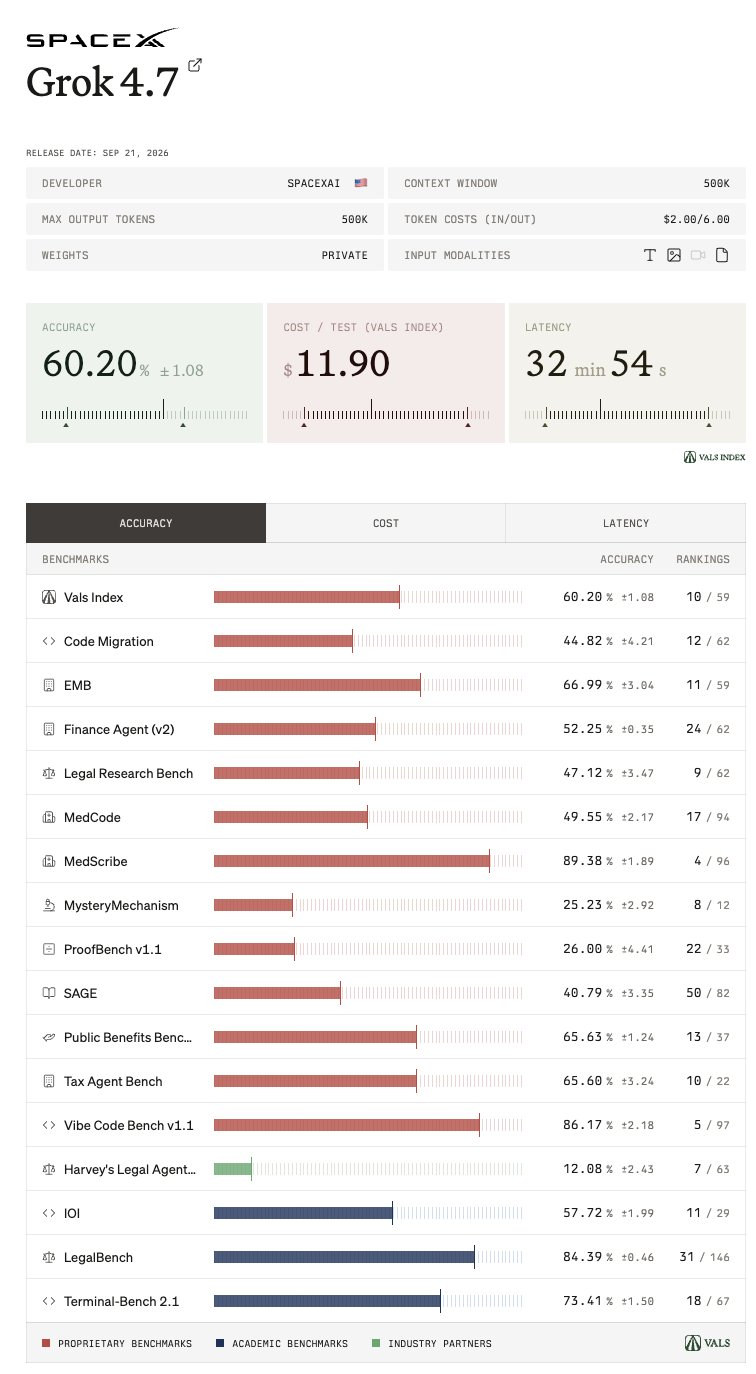This screenshot has height=1374, width=756.
Task: Click the text input modality icon
Action: pyautogui.click(x=649, y=255)
